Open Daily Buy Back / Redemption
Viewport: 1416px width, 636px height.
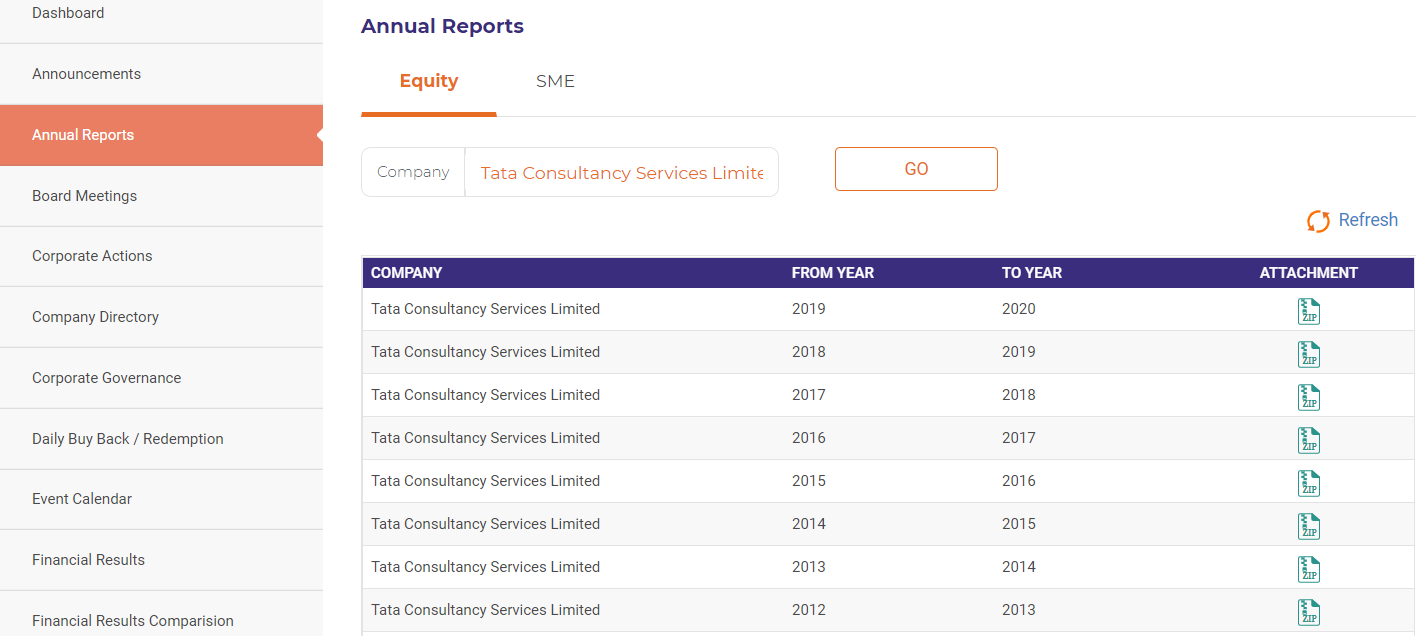161,439
